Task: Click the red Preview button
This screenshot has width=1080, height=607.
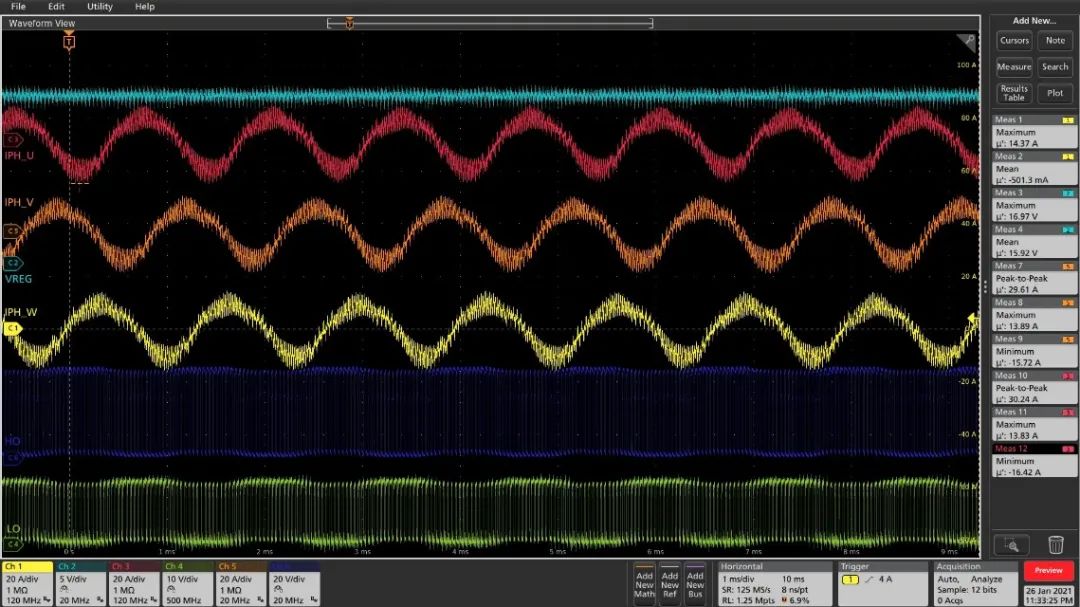Action: [x=1048, y=570]
